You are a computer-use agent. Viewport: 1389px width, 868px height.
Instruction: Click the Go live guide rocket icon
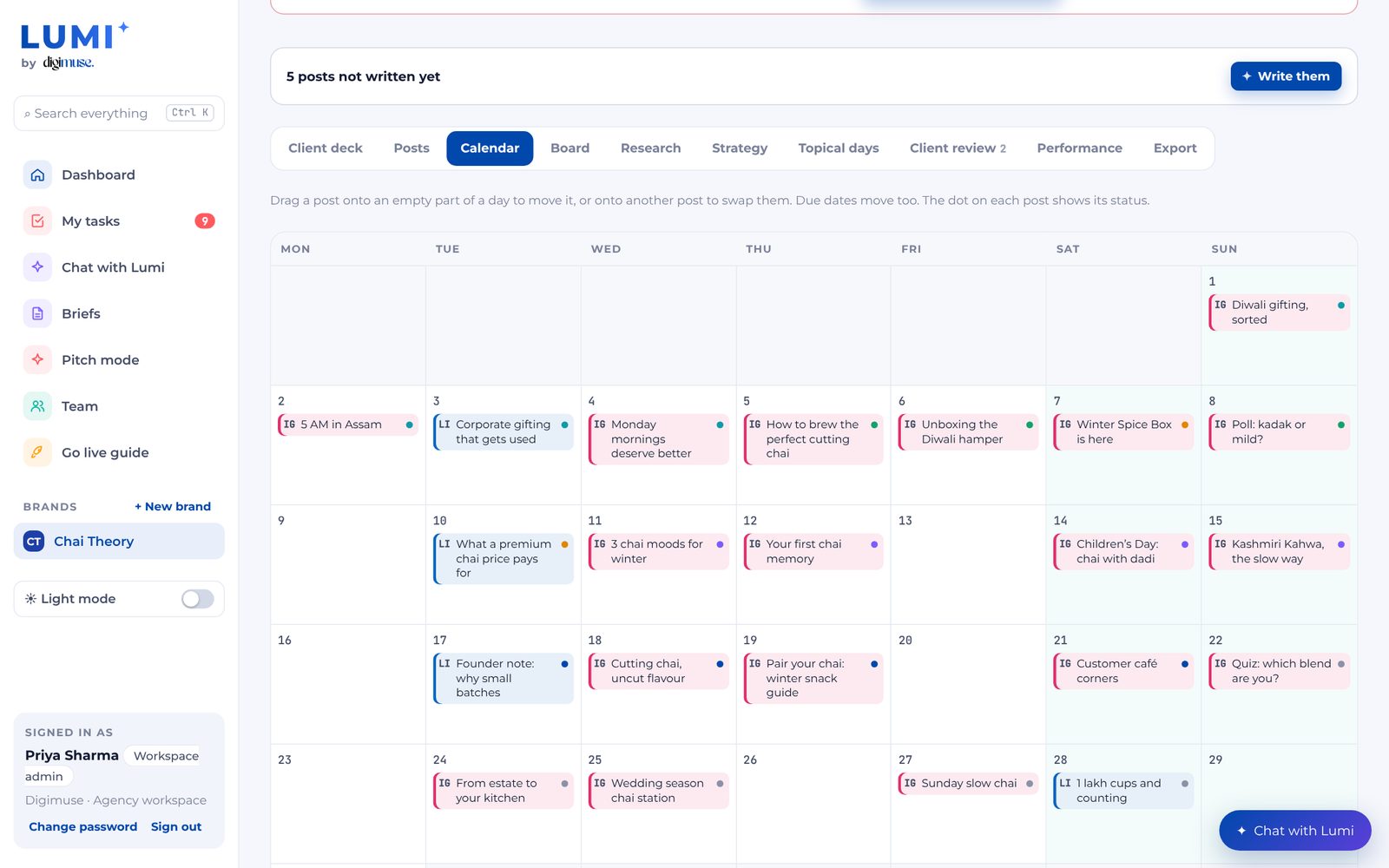[37, 452]
